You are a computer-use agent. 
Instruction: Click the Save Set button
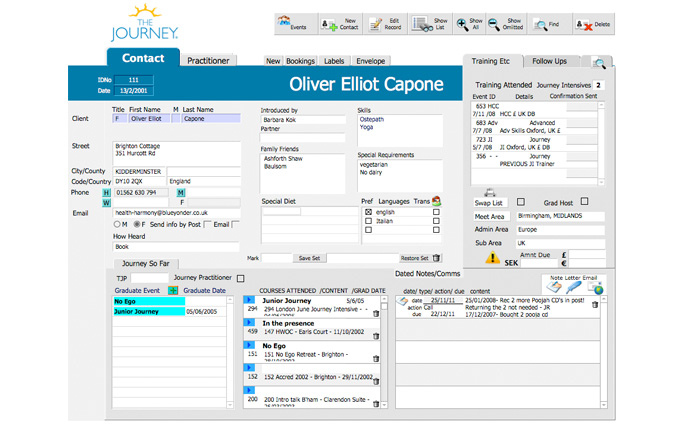coord(309,258)
